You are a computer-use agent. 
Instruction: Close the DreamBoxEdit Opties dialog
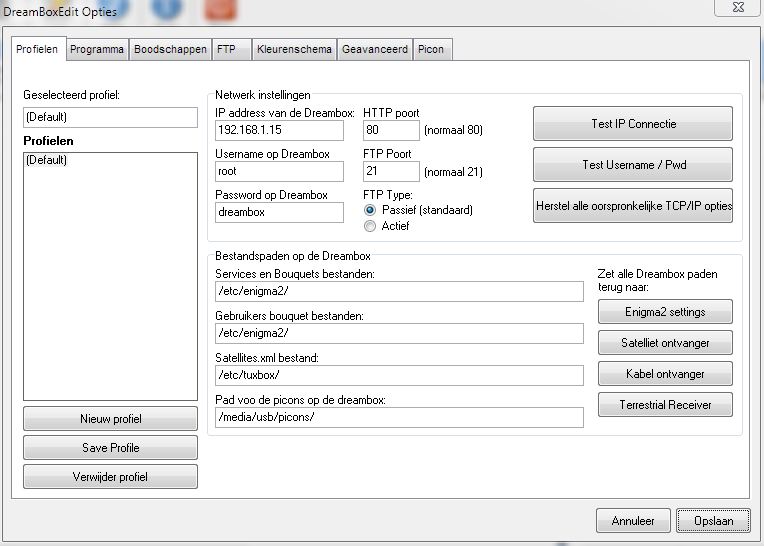coord(738,7)
